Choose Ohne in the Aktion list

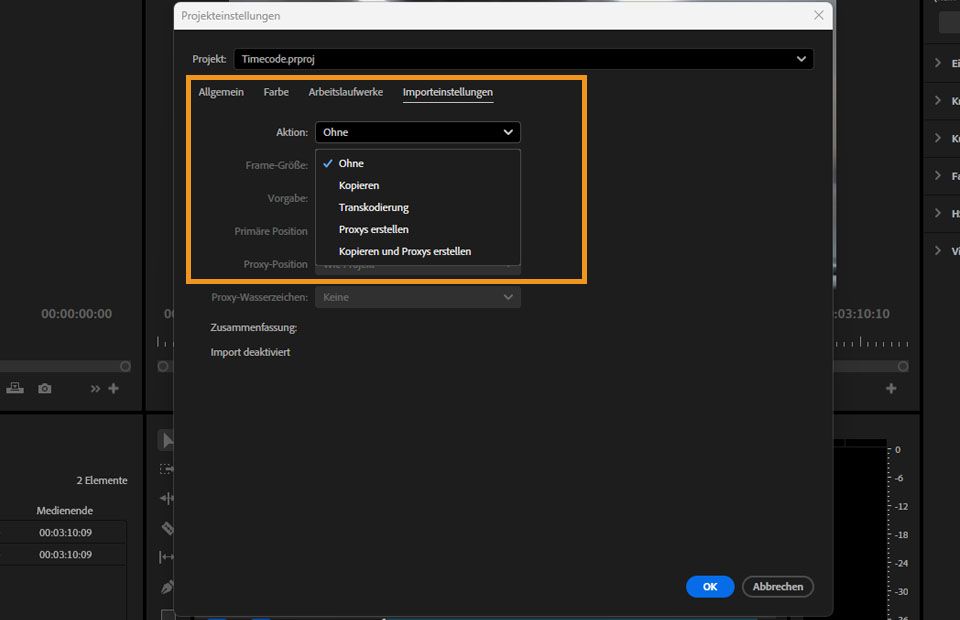point(418,163)
